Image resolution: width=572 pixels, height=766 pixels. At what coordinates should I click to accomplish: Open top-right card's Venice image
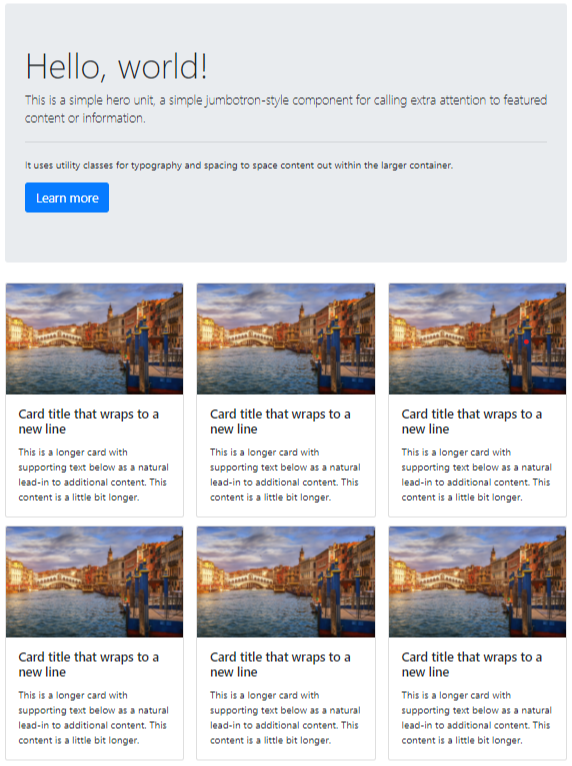[x=477, y=339]
